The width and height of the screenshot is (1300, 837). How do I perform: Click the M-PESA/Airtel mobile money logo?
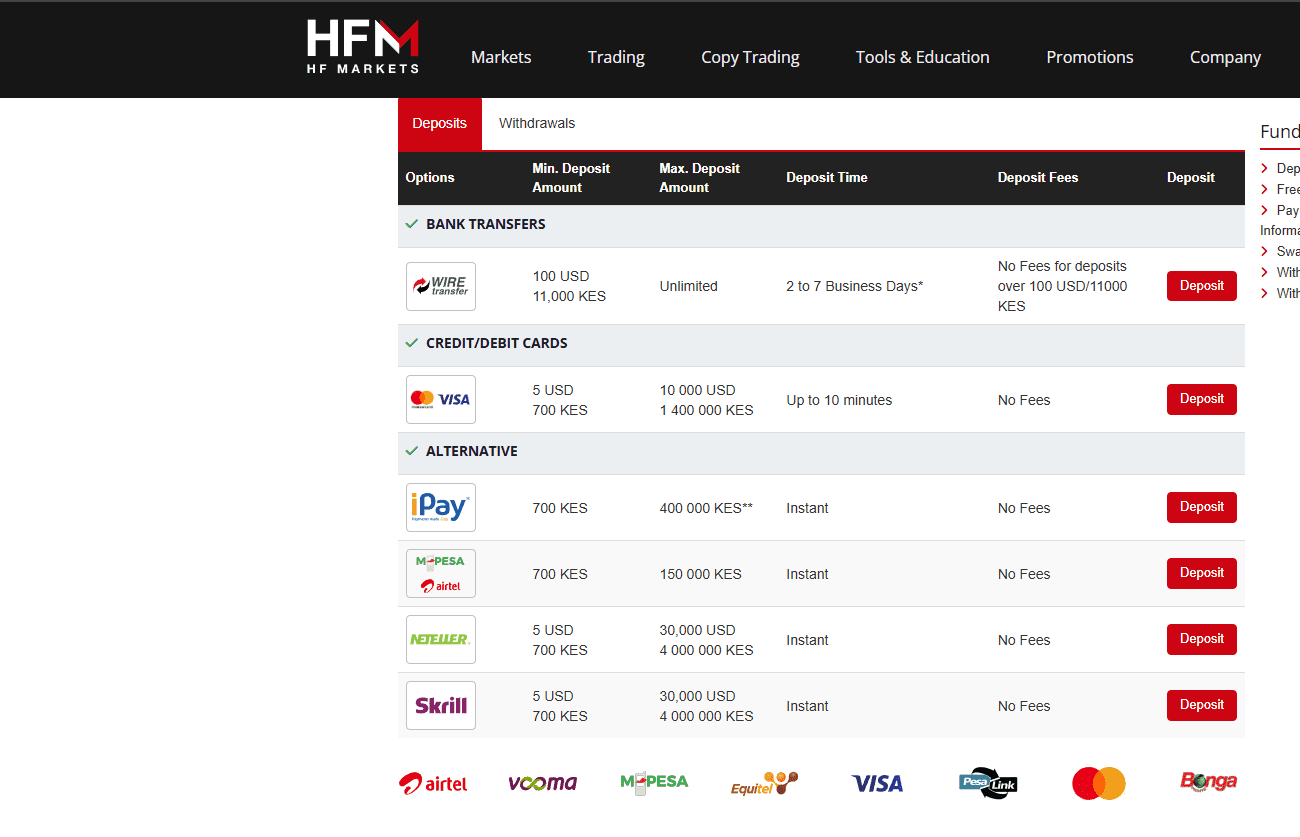point(440,573)
